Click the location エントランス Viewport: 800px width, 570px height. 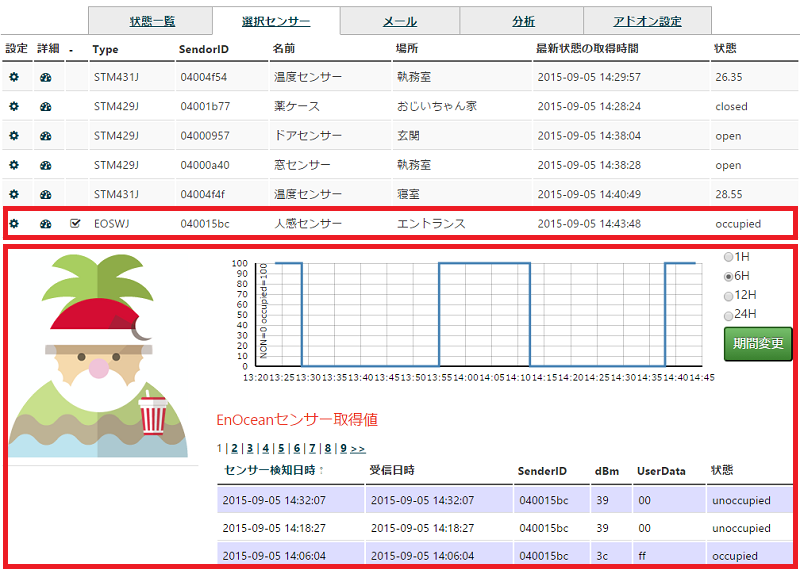coord(431,224)
